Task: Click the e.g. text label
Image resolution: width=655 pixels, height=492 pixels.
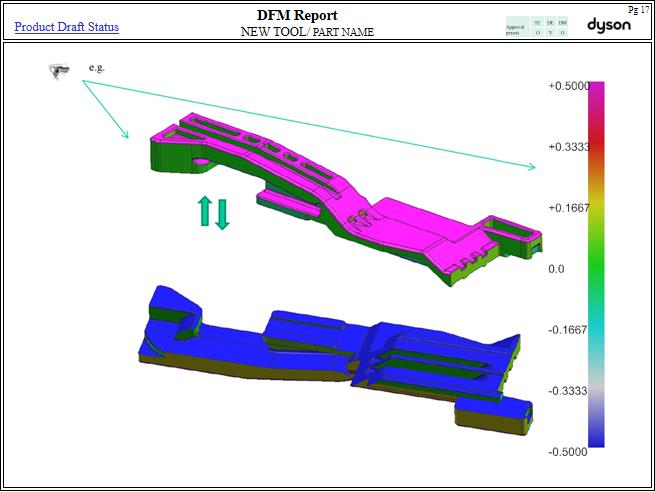Action: tap(97, 68)
